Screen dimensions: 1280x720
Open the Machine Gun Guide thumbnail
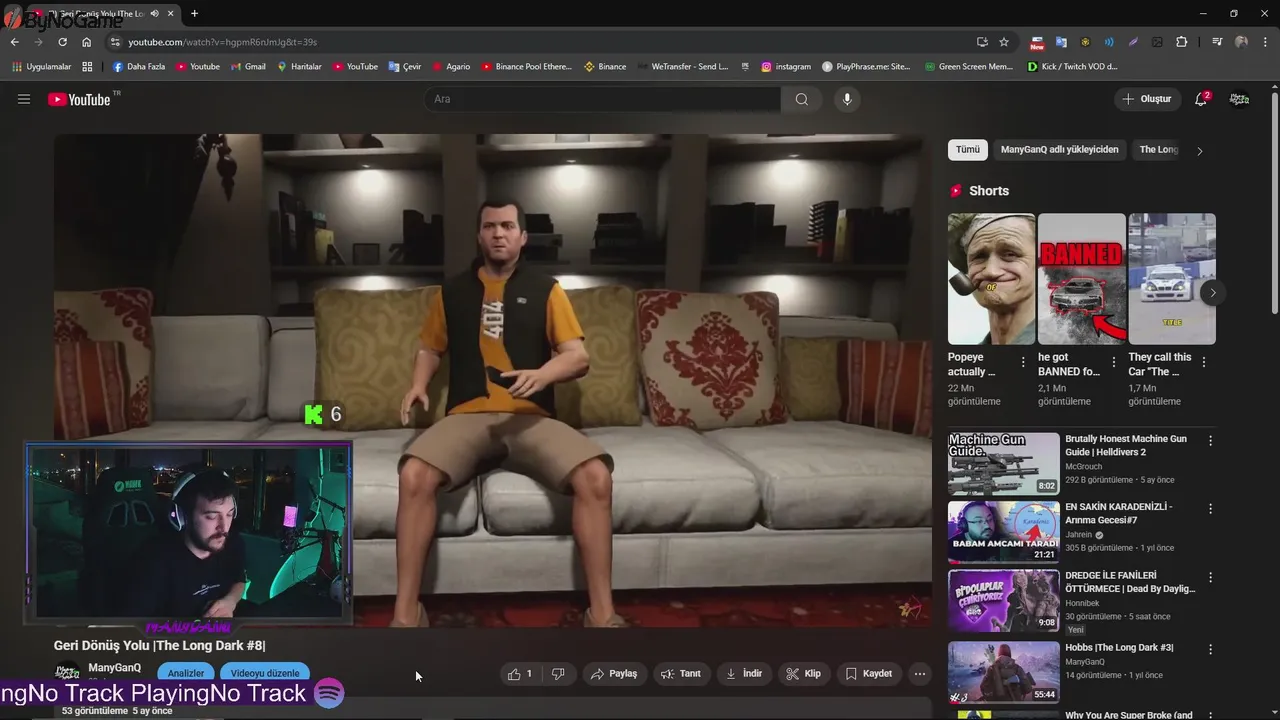(1003, 463)
